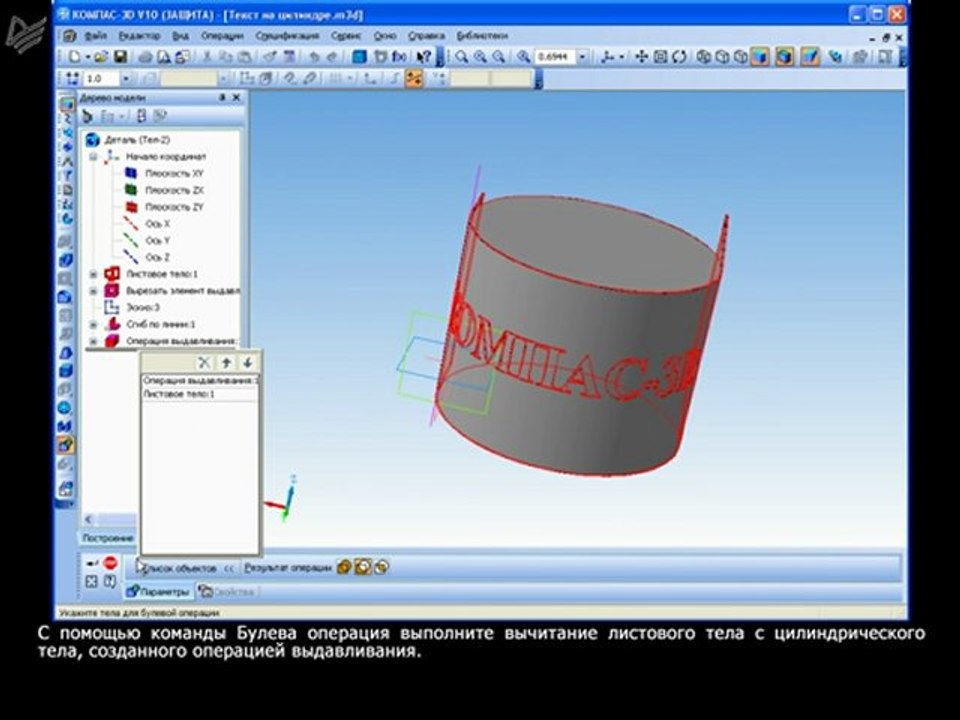
Task: Open the Сервис menu
Action: tap(347, 36)
